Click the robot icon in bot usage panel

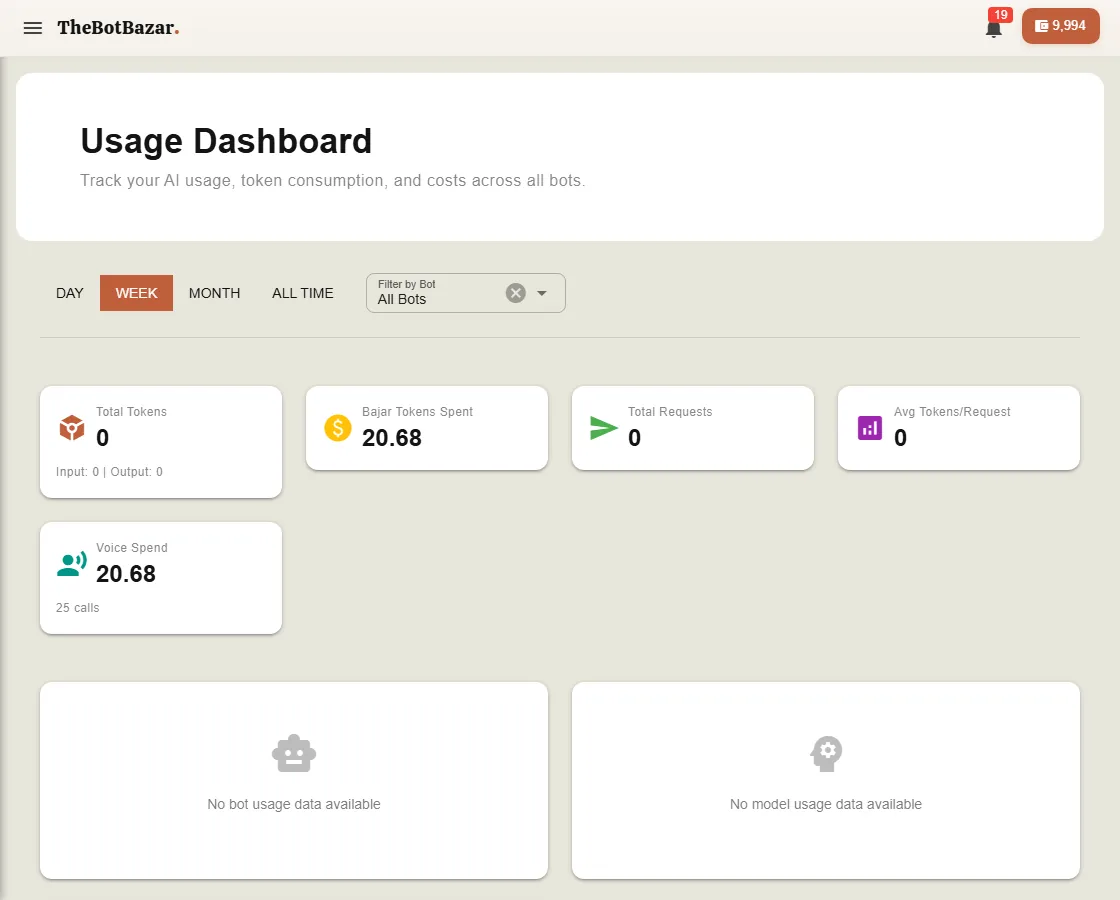click(x=294, y=754)
